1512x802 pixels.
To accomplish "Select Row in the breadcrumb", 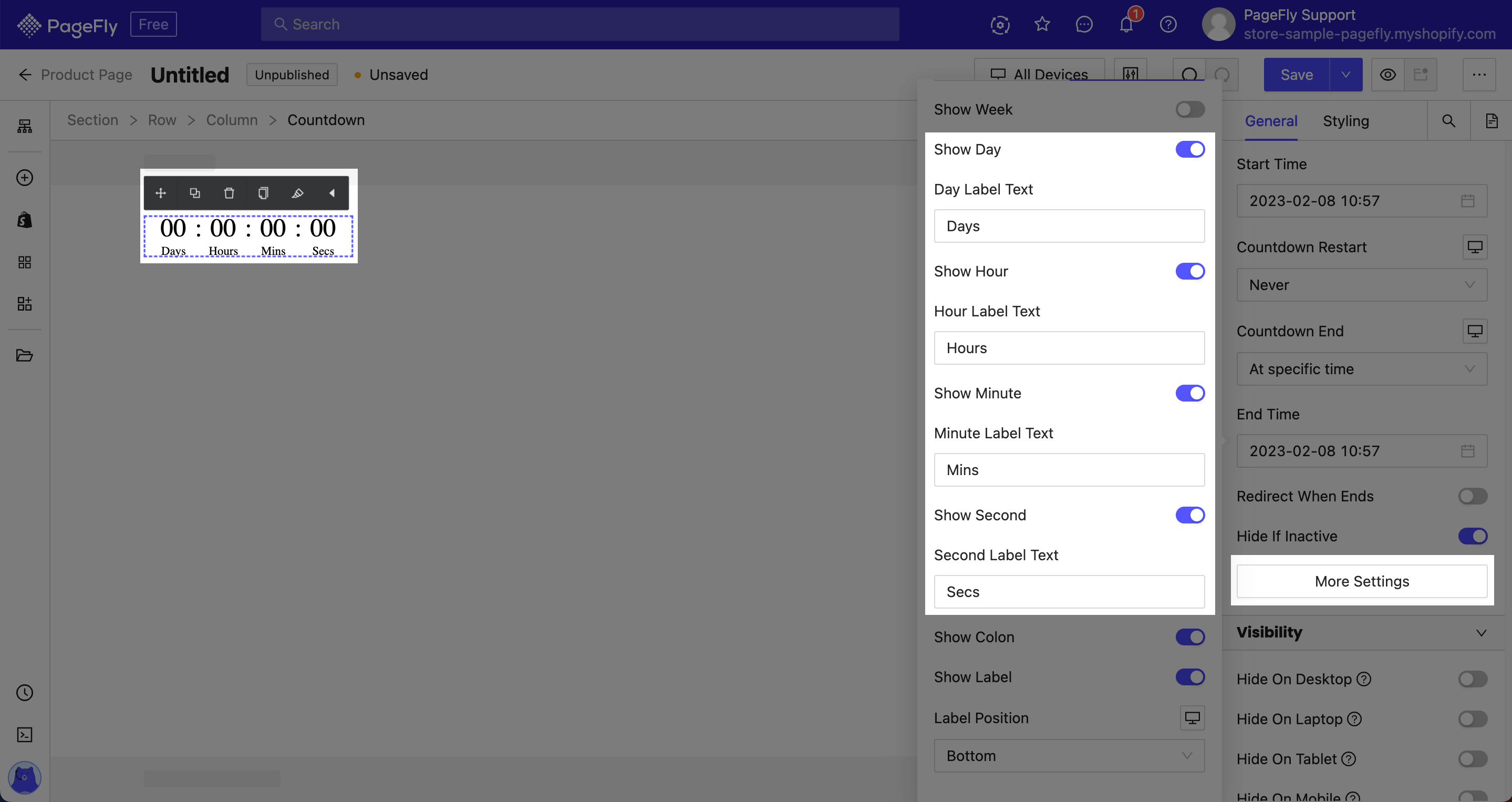I will pos(162,120).
